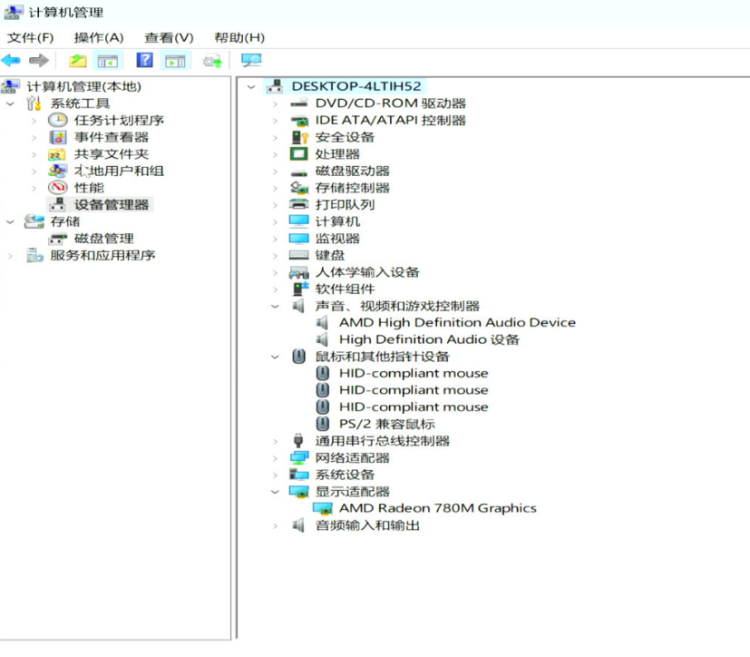The width and height of the screenshot is (750, 657).
Task: Expand the 磁盘驱动器 category
Action: coord(275,171)
